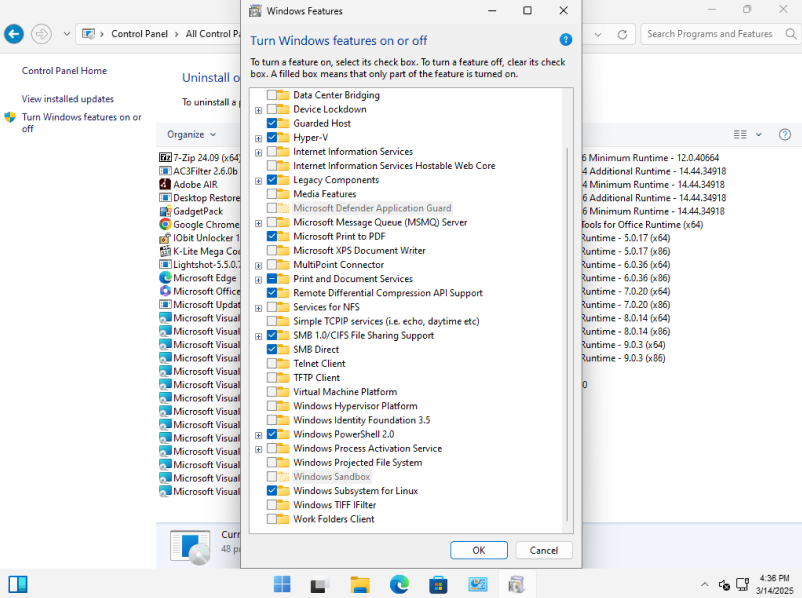
Task: Enable the Telnet Client checkbox
Action: coord(272,364)
